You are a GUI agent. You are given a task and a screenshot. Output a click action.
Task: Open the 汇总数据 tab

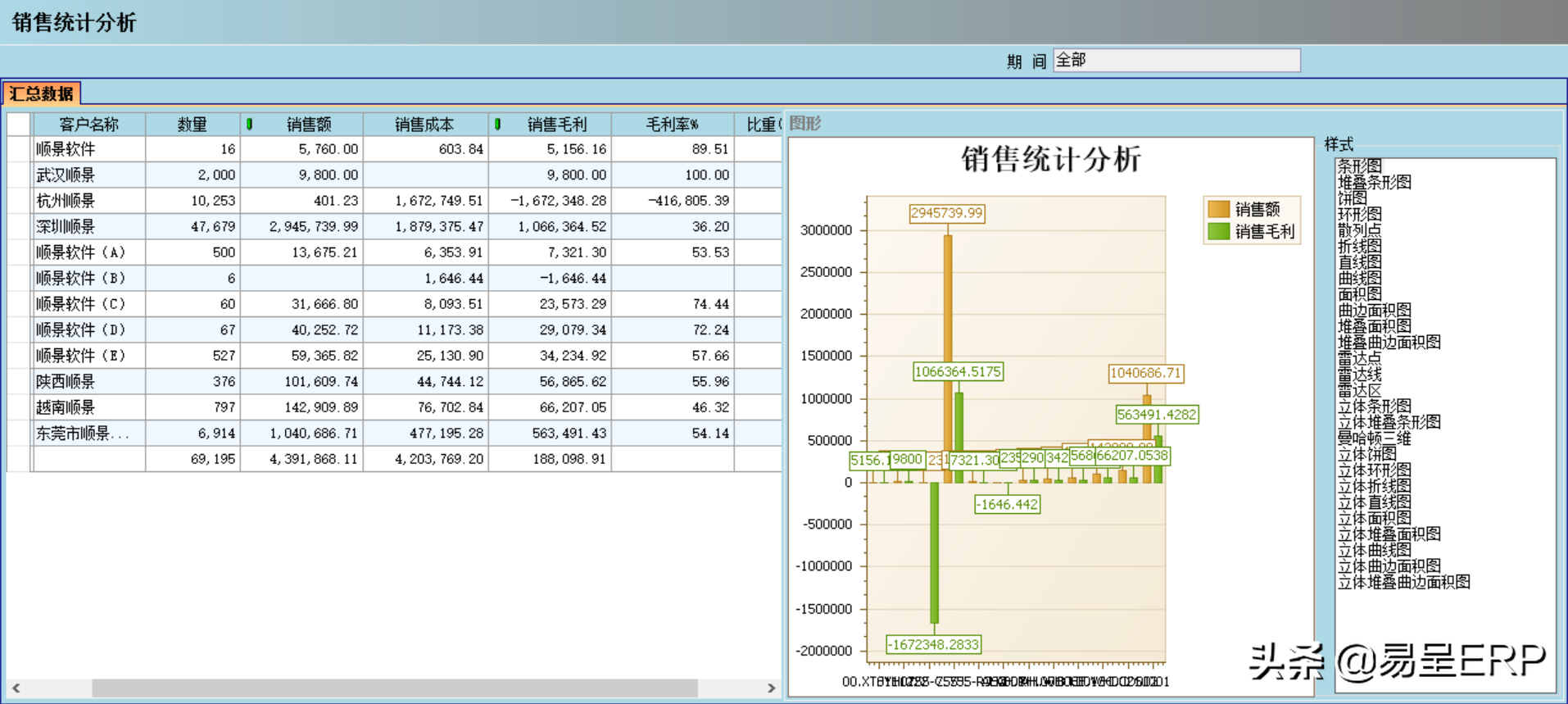[x=42, y=93]
